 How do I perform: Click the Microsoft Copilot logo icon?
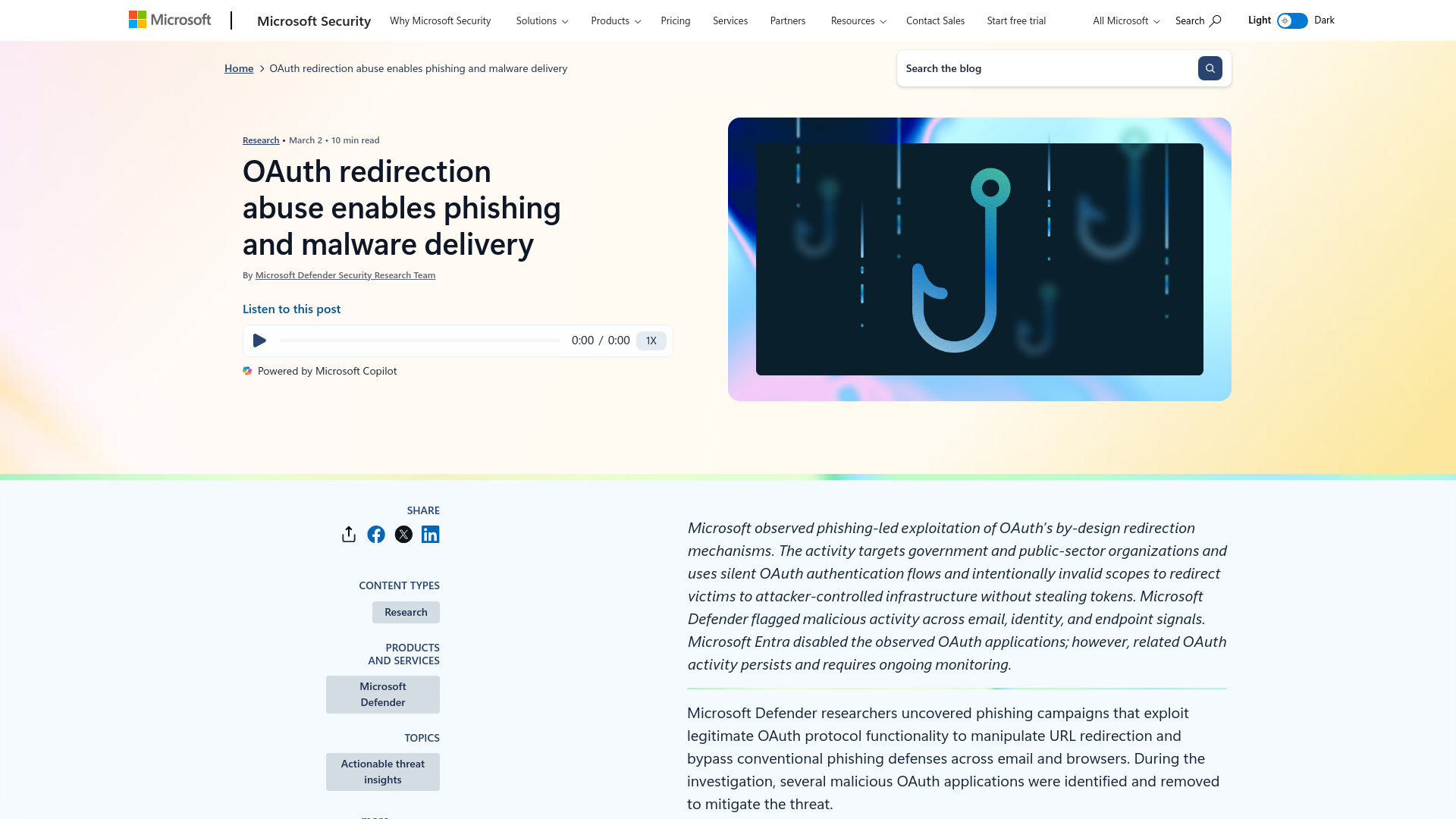(x=246, y=371)
